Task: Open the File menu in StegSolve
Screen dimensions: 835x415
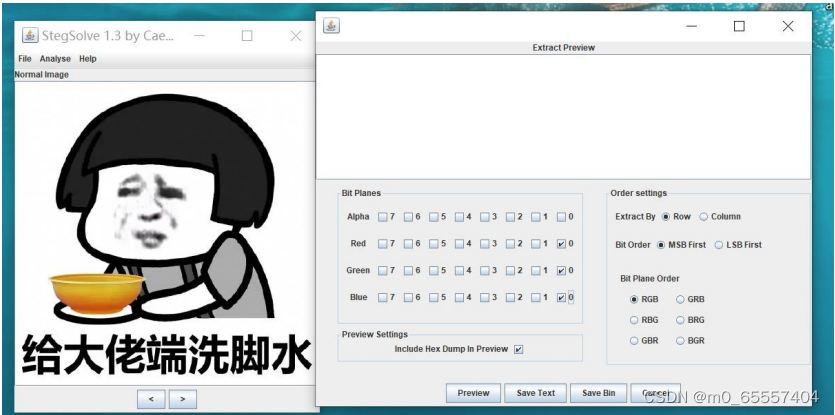Action: [24, 59]
